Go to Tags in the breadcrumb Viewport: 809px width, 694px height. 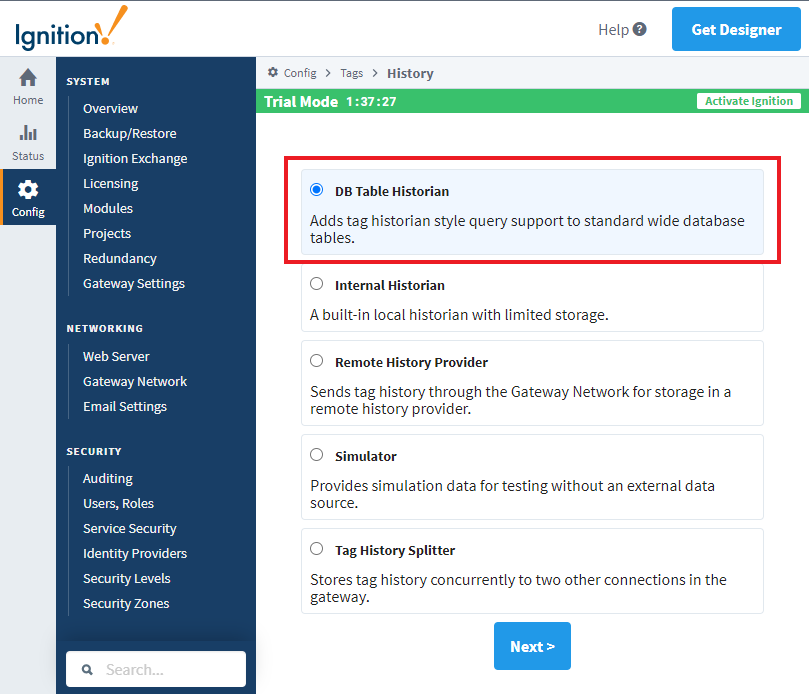point(351,73)
